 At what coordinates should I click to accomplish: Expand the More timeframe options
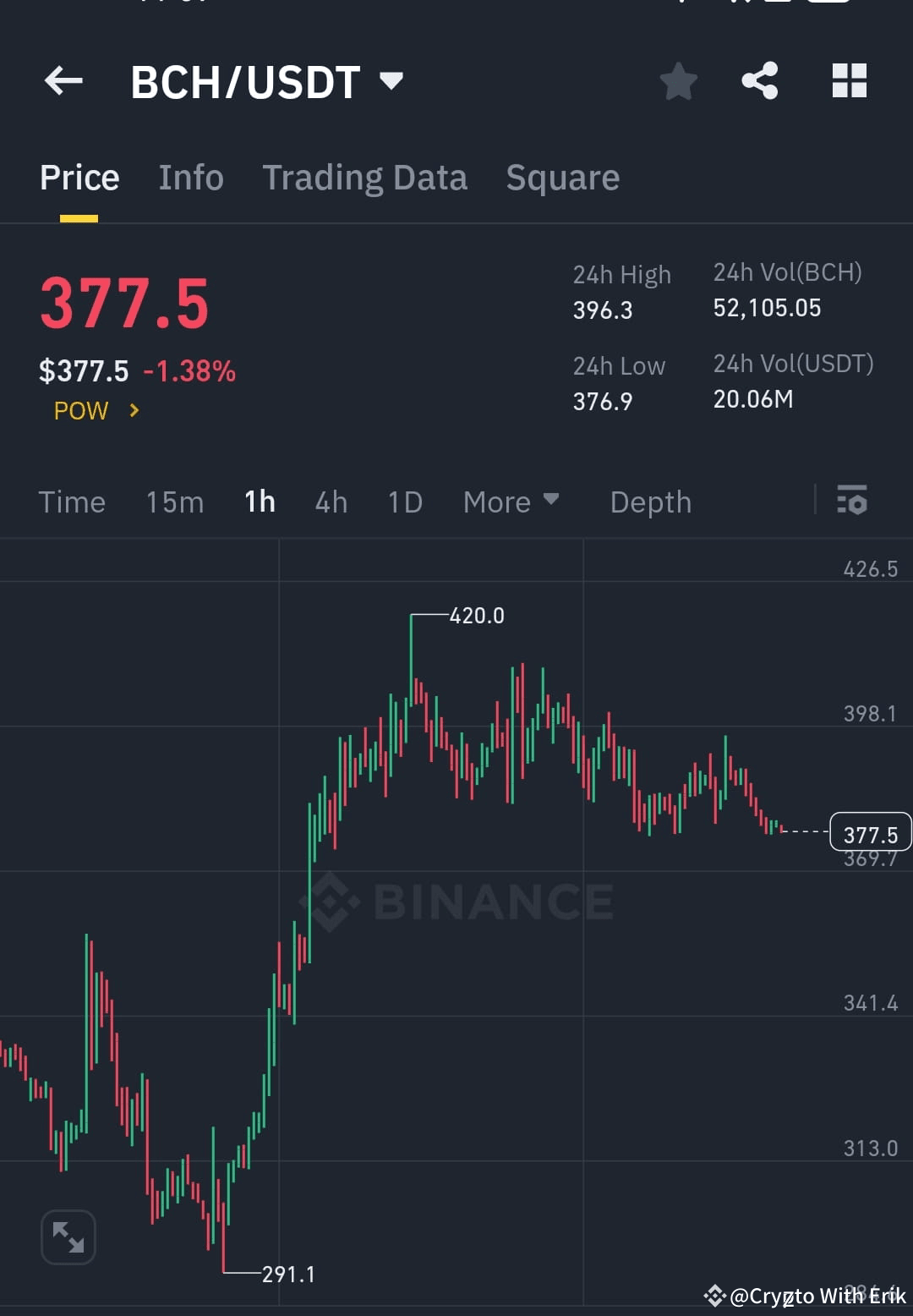(511, 502)
